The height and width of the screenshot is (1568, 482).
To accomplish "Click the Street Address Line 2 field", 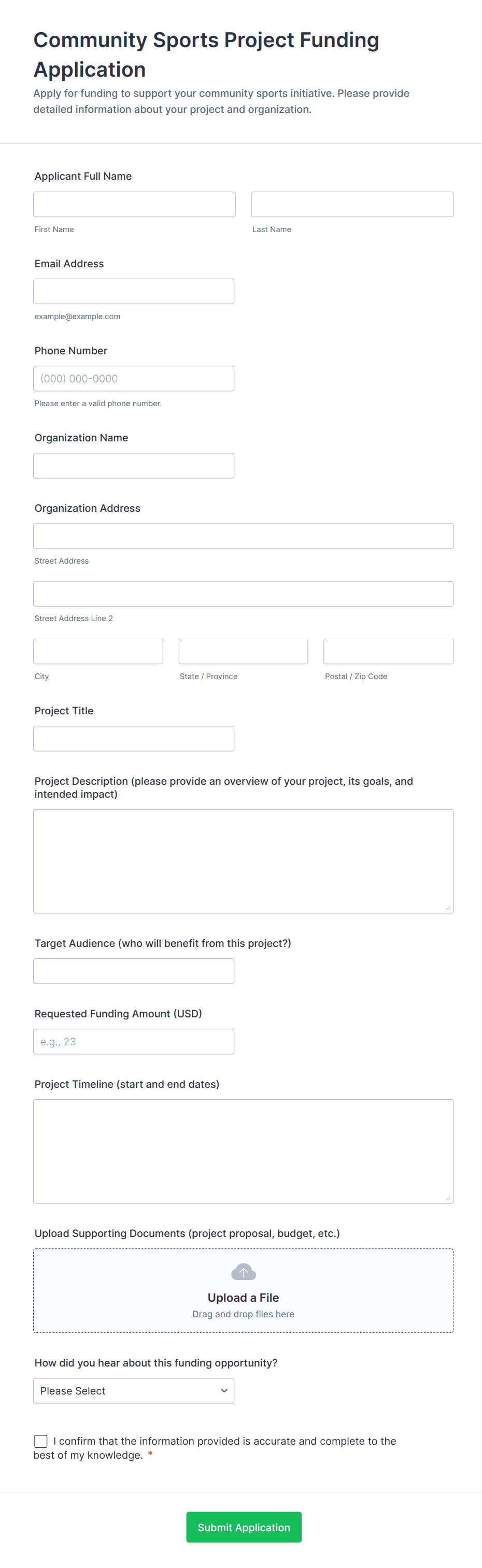I will (x=243, y=594).
